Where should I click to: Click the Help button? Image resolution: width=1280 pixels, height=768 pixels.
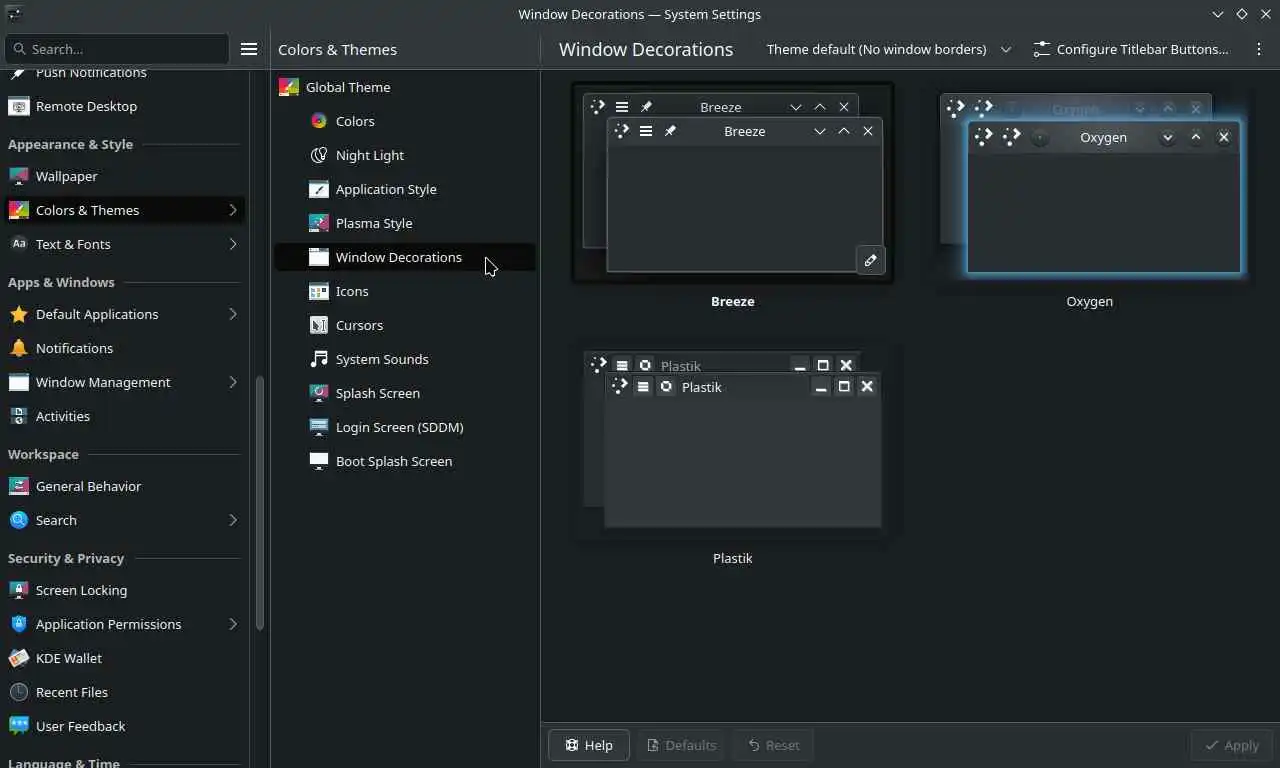588,745
